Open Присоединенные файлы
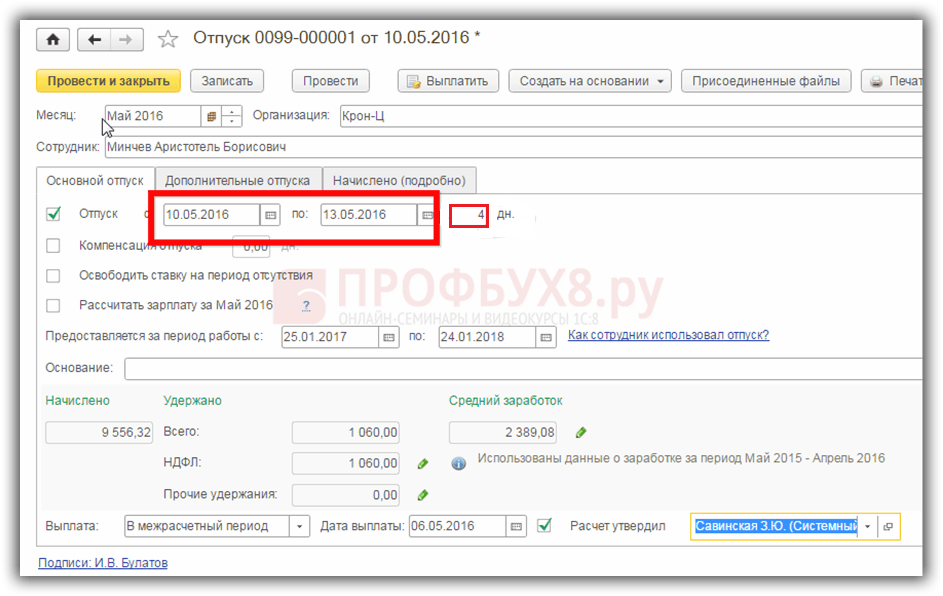 (766, 81)
